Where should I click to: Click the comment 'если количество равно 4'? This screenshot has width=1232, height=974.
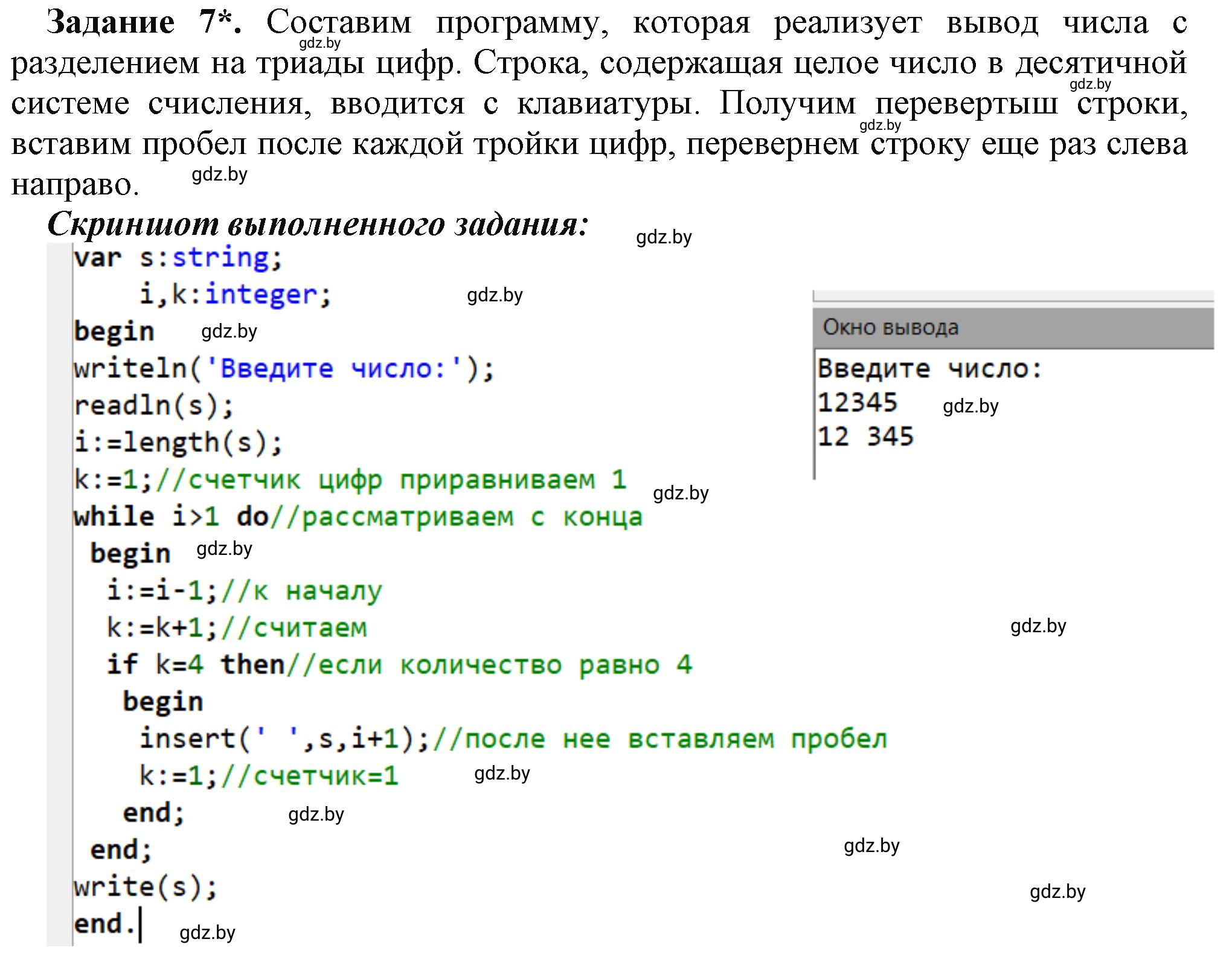(490, 665)
